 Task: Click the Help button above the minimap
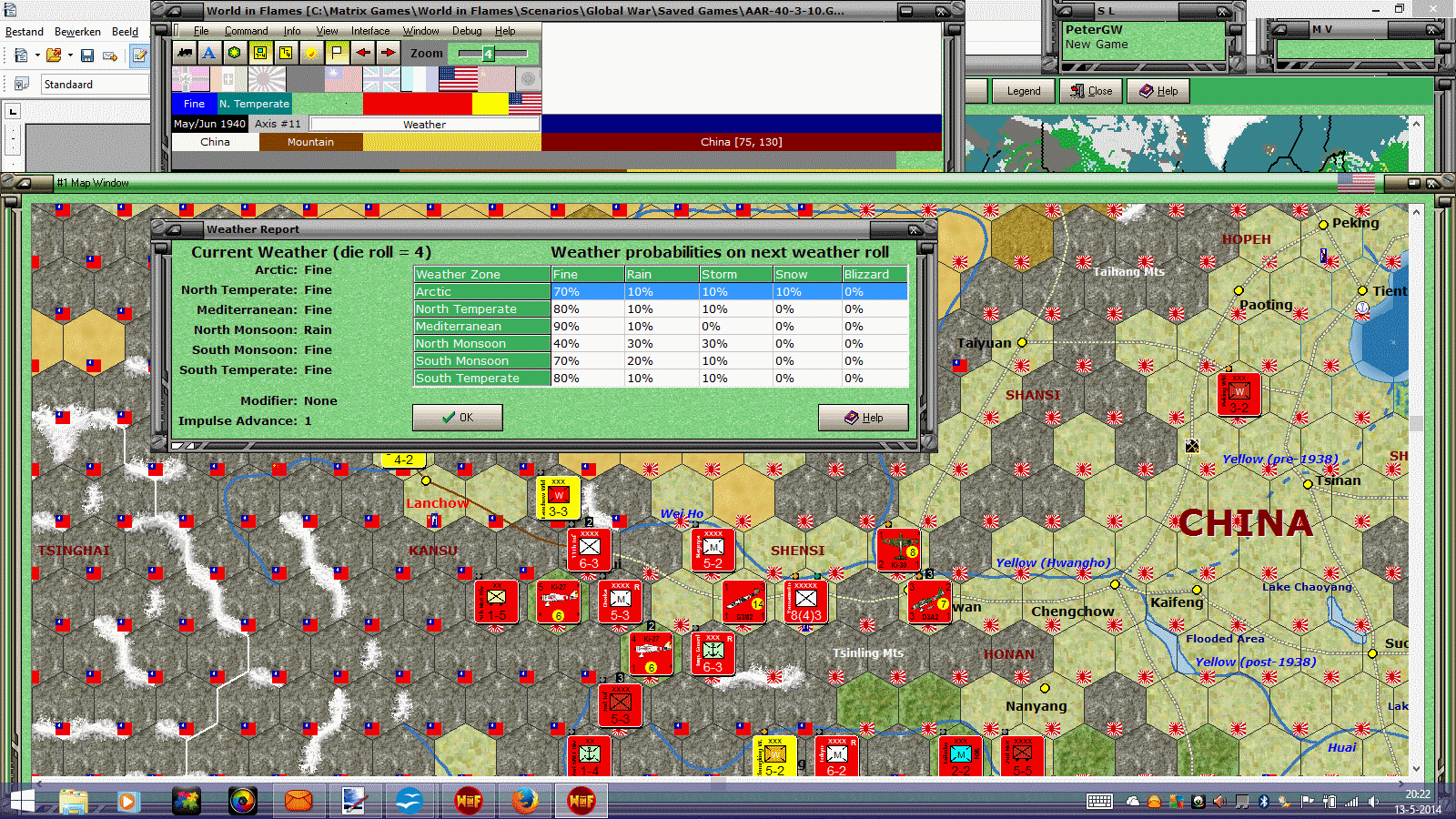pos(1159,91)
